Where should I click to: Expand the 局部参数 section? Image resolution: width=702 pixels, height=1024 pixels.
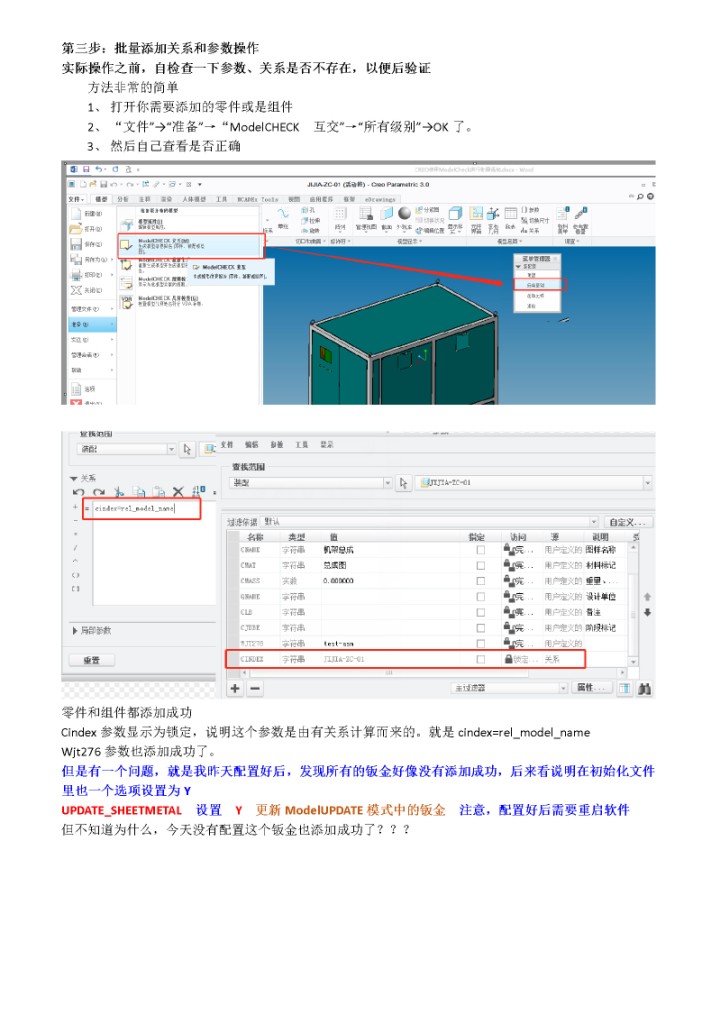pyautogui.click(x=74, y=631)
